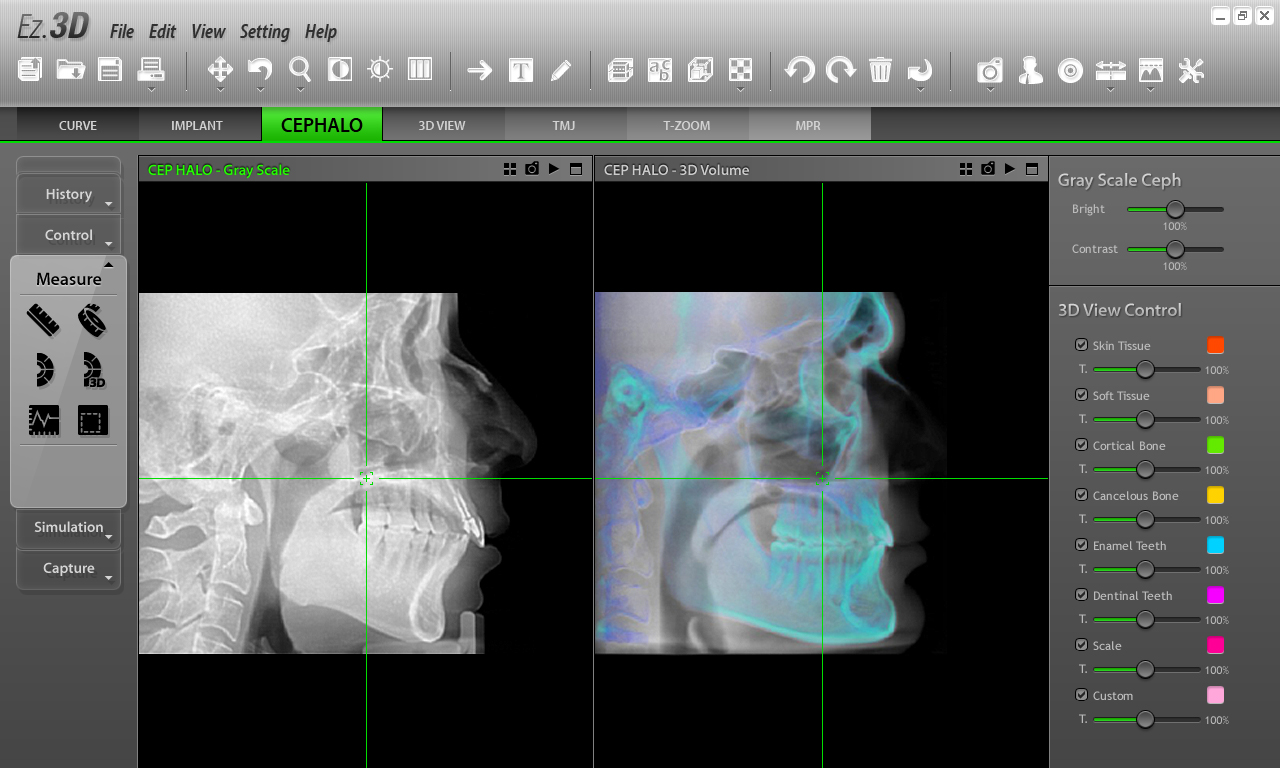Select the text T annotation tool
The height and width of the screenshot is (768, 1280).
[x=520, y=70]
